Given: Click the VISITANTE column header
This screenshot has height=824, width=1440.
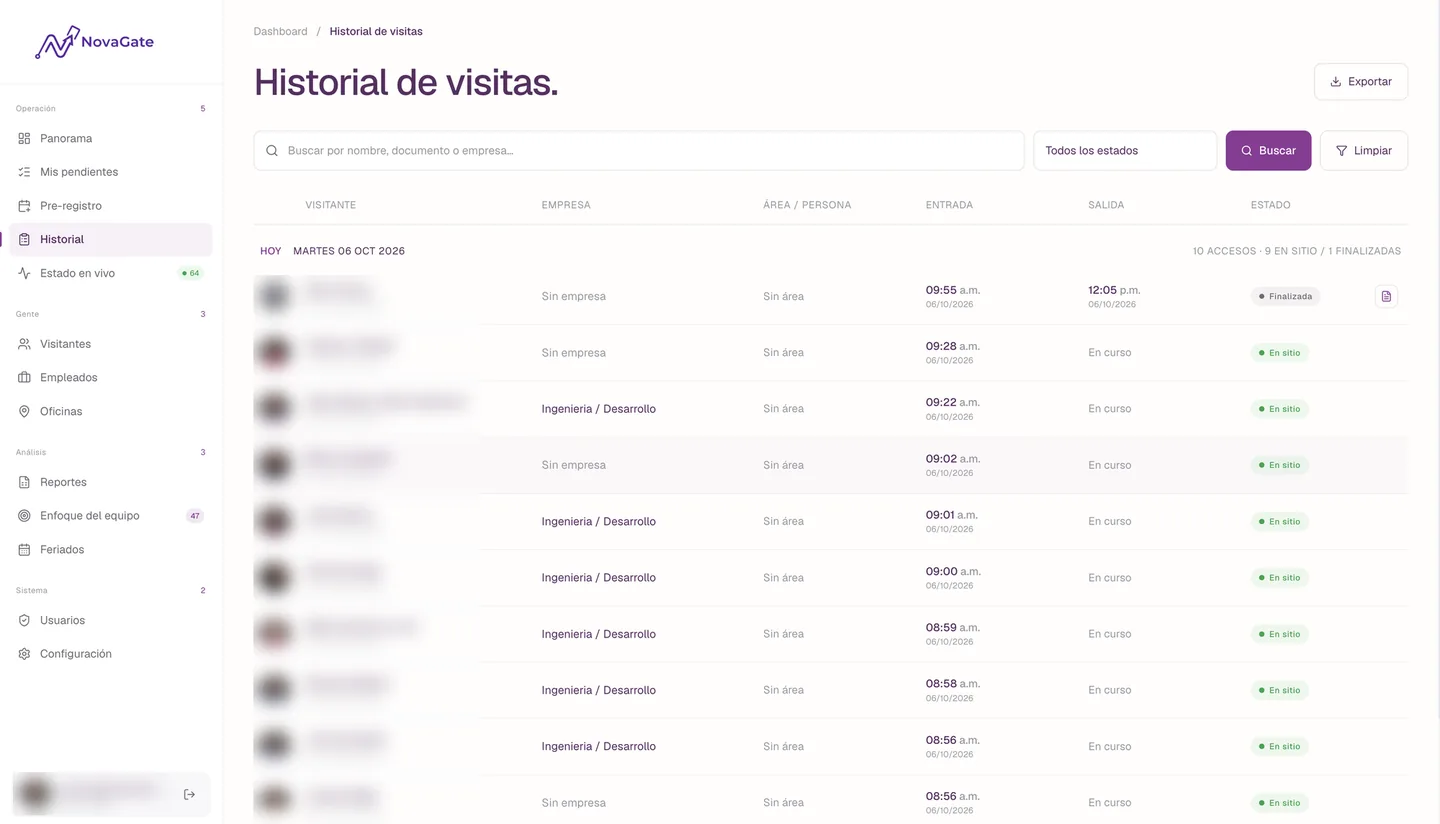Looking at the screenshot, I should [x=331, y=205].
